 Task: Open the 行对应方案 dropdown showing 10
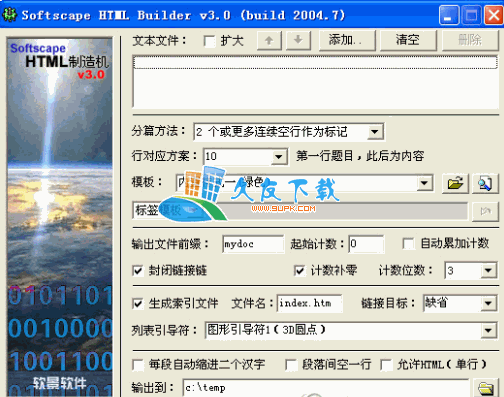(279, 156)
